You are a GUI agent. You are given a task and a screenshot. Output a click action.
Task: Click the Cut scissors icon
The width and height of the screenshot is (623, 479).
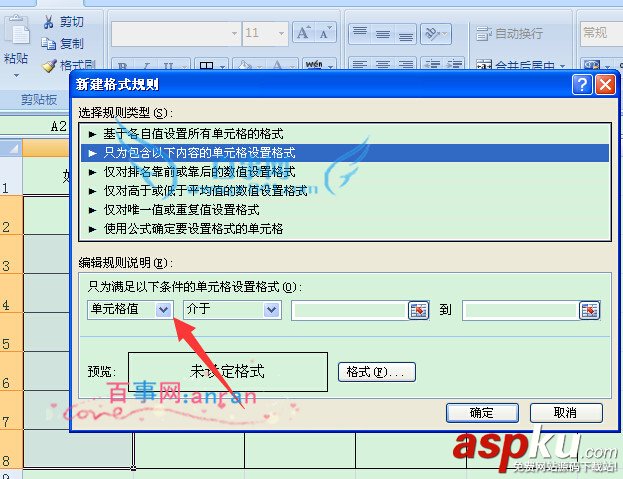click(49, 22)
